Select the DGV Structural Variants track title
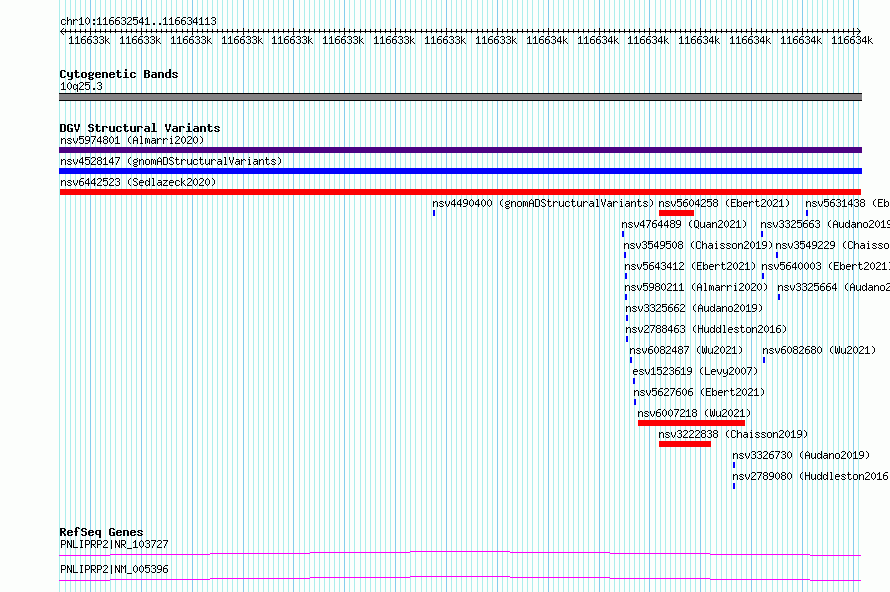Viewport: 890px width, 592px height. [x=140, y=128]
